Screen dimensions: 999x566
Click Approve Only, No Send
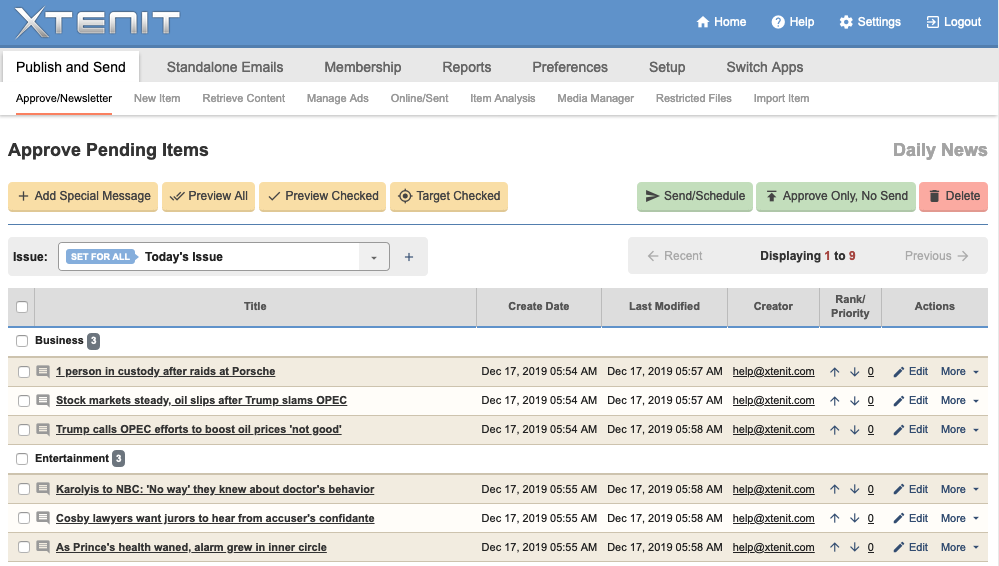coord(836,196)
